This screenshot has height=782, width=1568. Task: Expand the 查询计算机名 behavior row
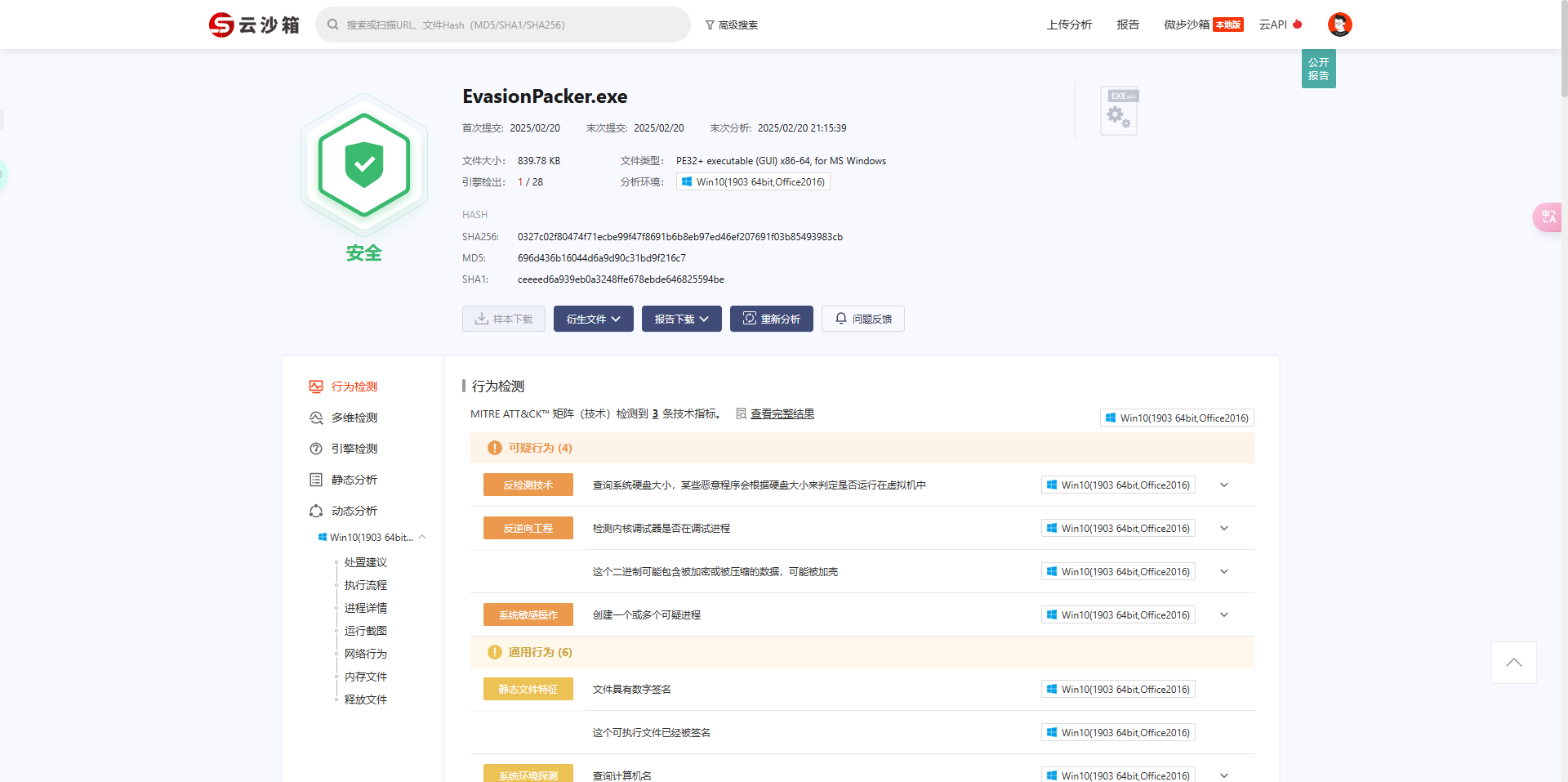point(1224,775)
